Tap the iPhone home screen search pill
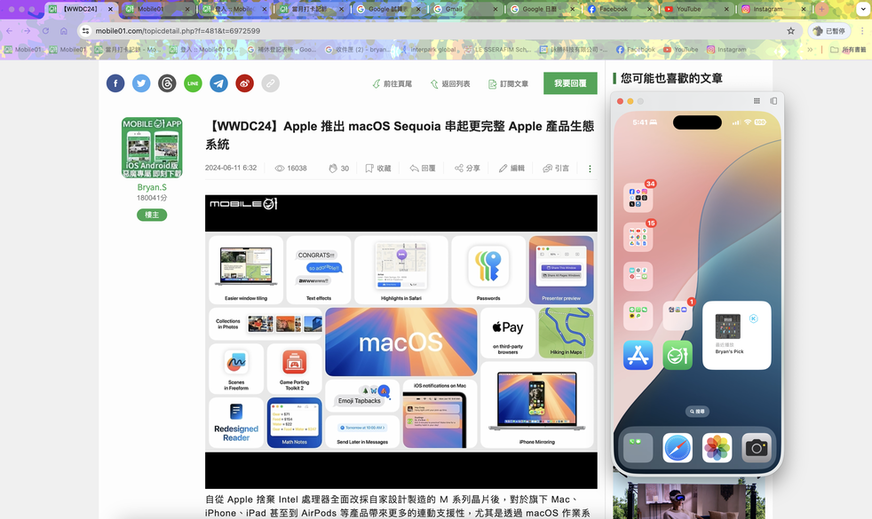This screenshot has height=519, width=872. 697,412
